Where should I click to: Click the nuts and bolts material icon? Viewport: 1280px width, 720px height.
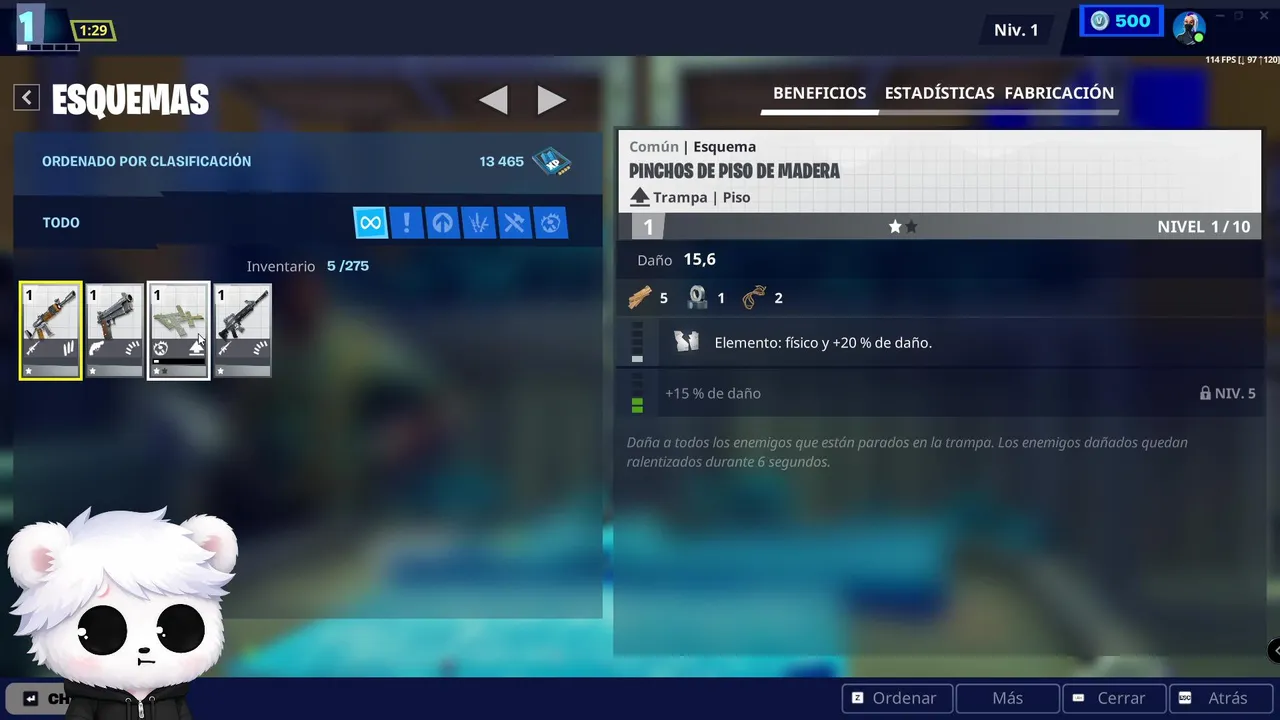point(697,297)
